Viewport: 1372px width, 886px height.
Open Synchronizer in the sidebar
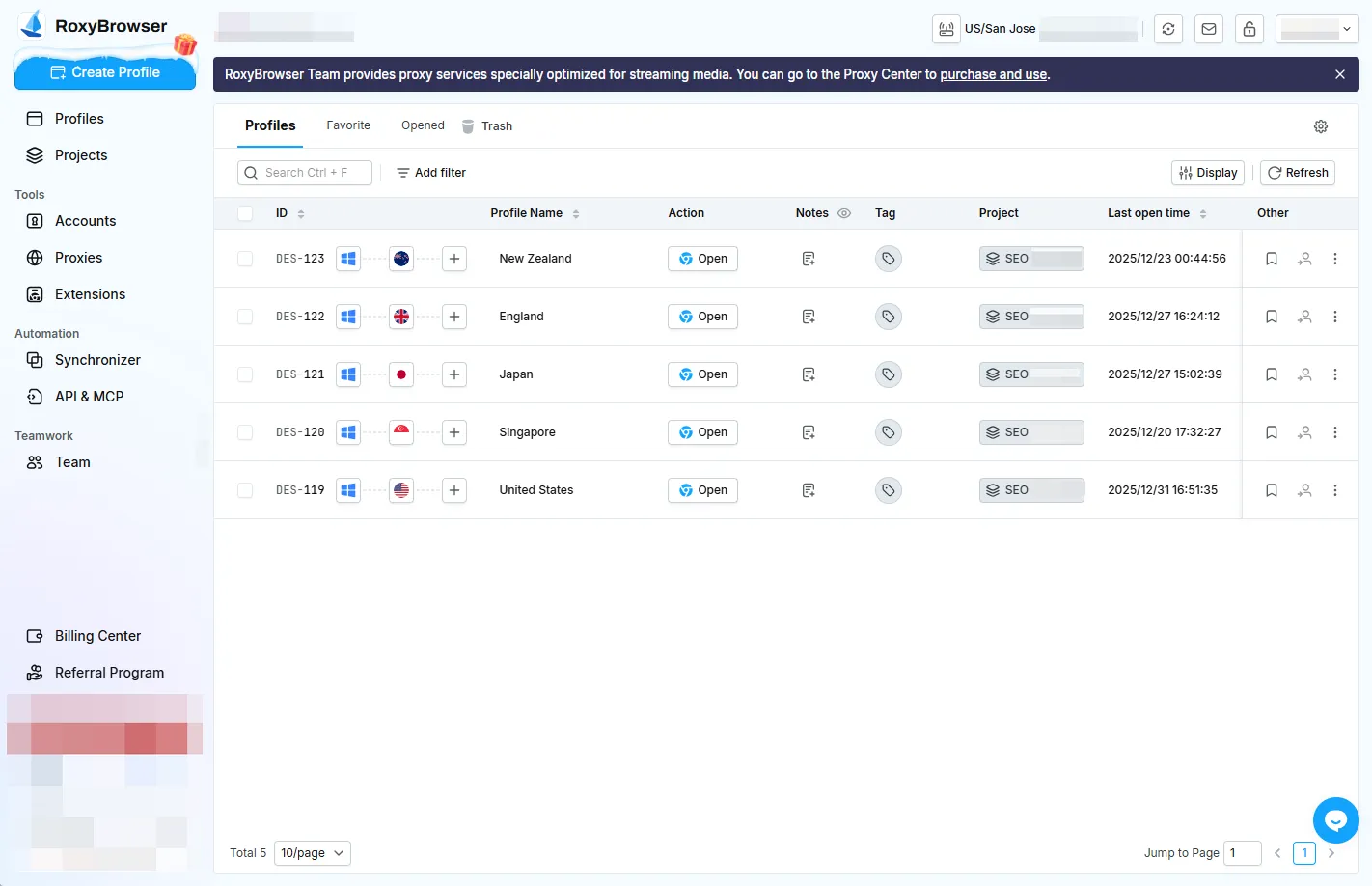(97, 360)
